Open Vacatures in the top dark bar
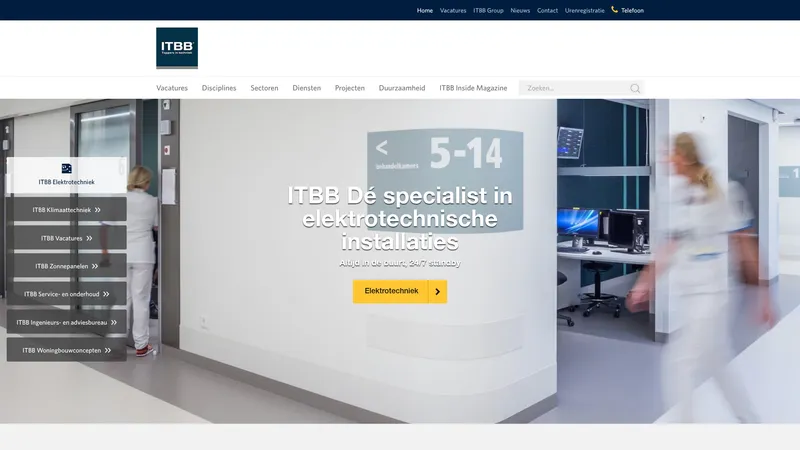Image resolution: width=800 pixels, height=450 pixels. click(x=453, y=10)
